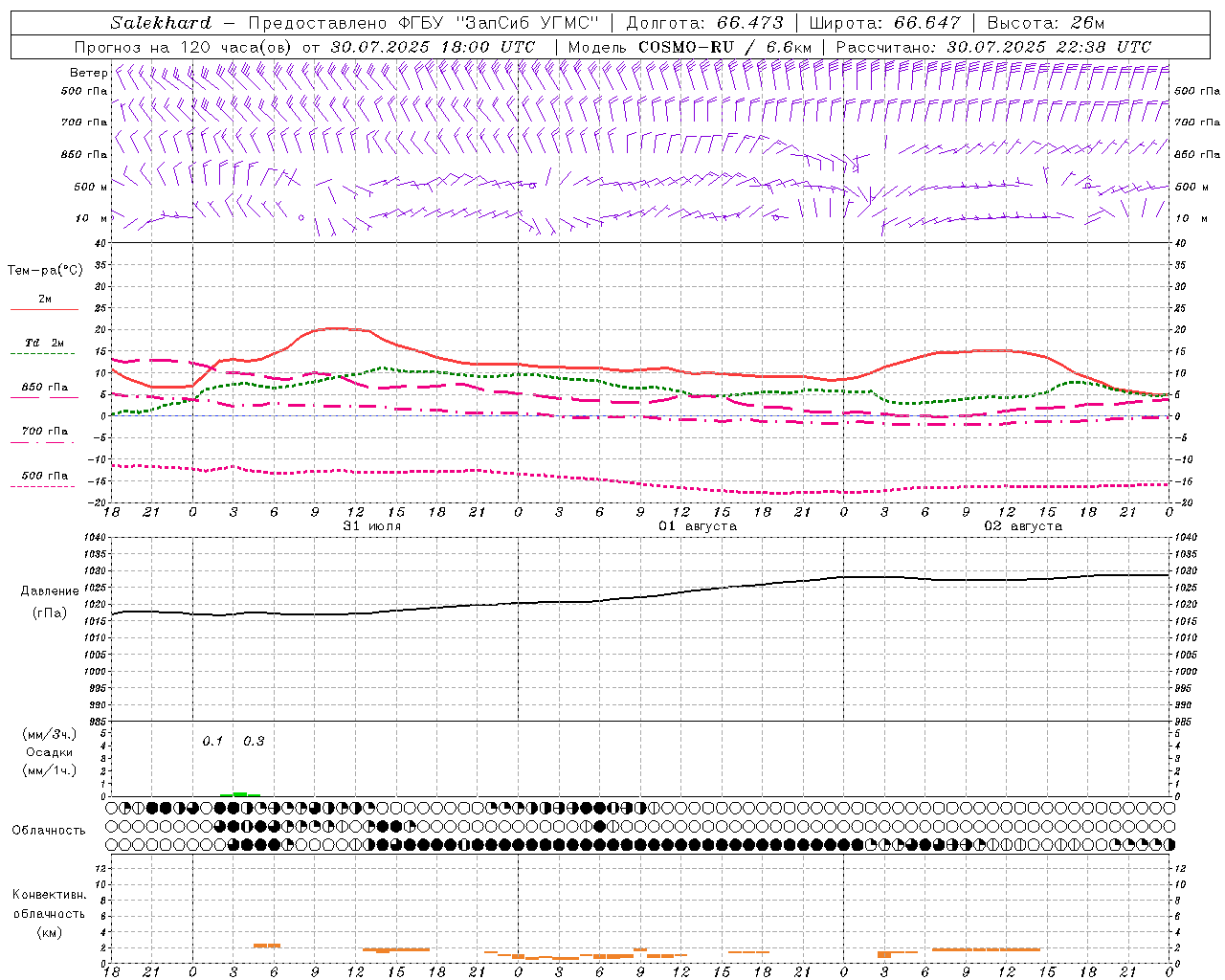Click the computed time "30.07.2025 22:38 UTC"
Image resolution: width=1225 pixels, height=980 pixels.
click(1049, 47)
